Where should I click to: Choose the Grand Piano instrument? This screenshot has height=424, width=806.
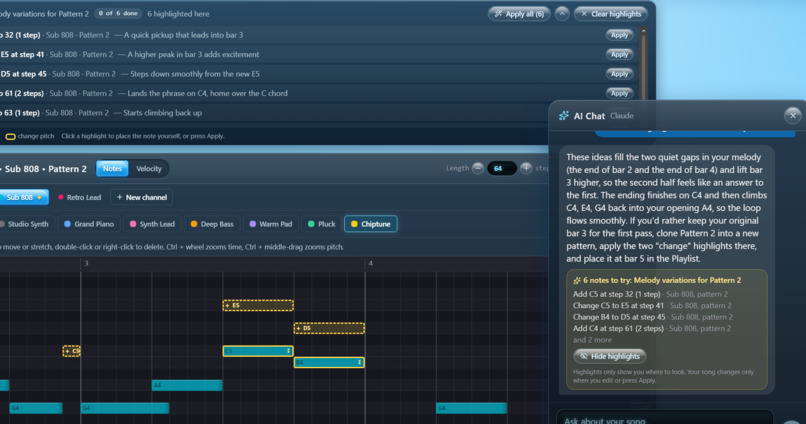[x=89, y=224]
